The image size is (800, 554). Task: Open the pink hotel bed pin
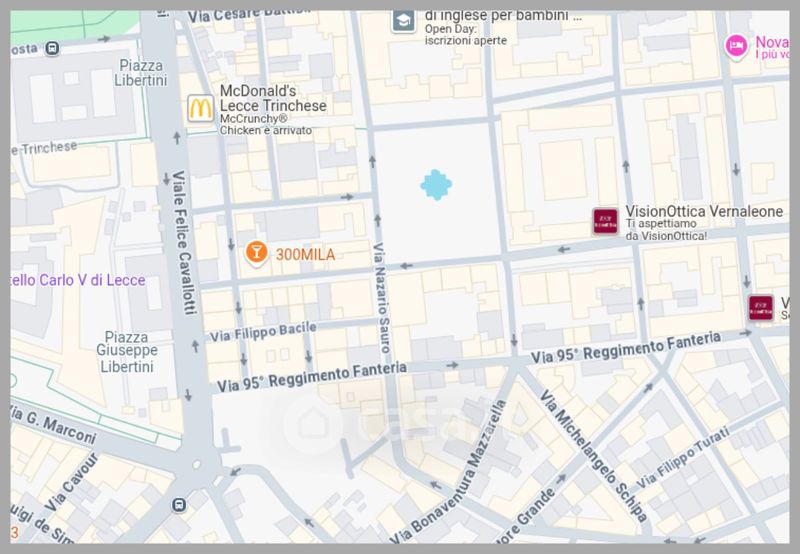coord(736,46)
